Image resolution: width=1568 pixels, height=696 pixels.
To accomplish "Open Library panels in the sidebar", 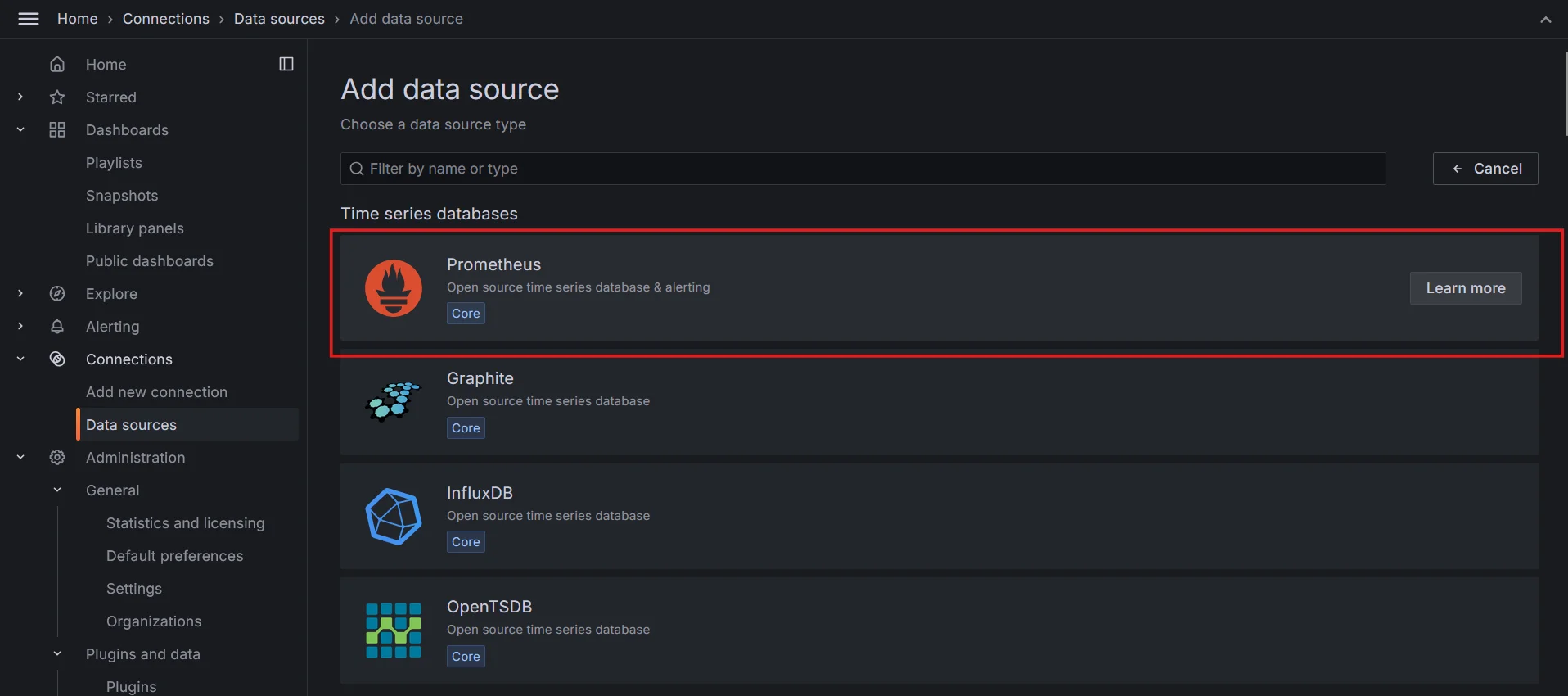I will pyautogui.click(x=135, y=228).
